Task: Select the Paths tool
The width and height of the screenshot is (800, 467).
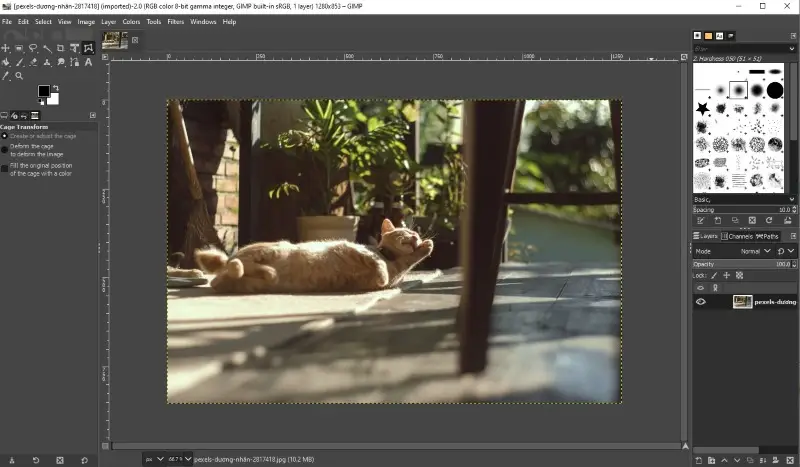Action: (74, 62)
